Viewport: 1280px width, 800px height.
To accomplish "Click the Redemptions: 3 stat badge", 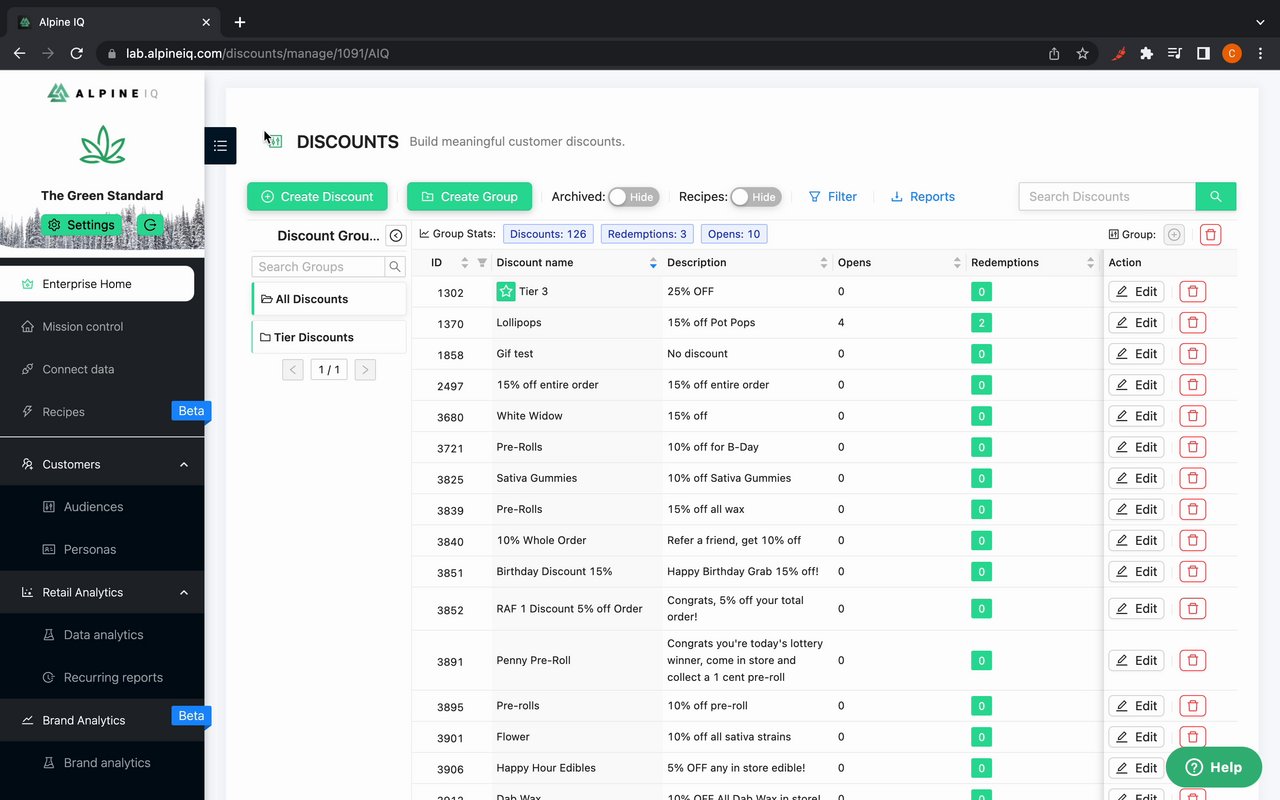I will [x=647, y=234].
